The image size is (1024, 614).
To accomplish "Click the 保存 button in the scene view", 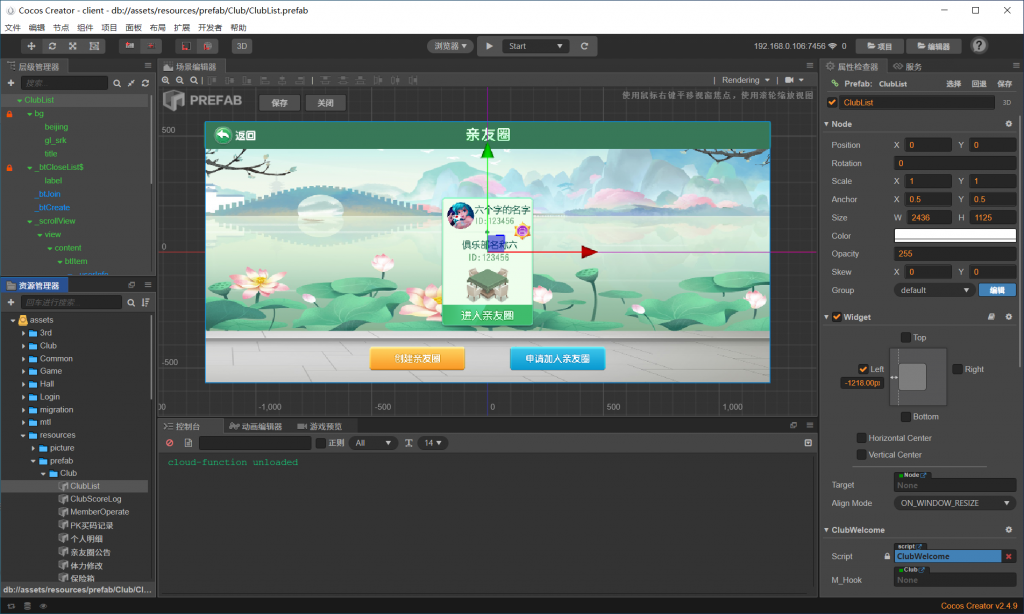I will [x=279, y=103].
